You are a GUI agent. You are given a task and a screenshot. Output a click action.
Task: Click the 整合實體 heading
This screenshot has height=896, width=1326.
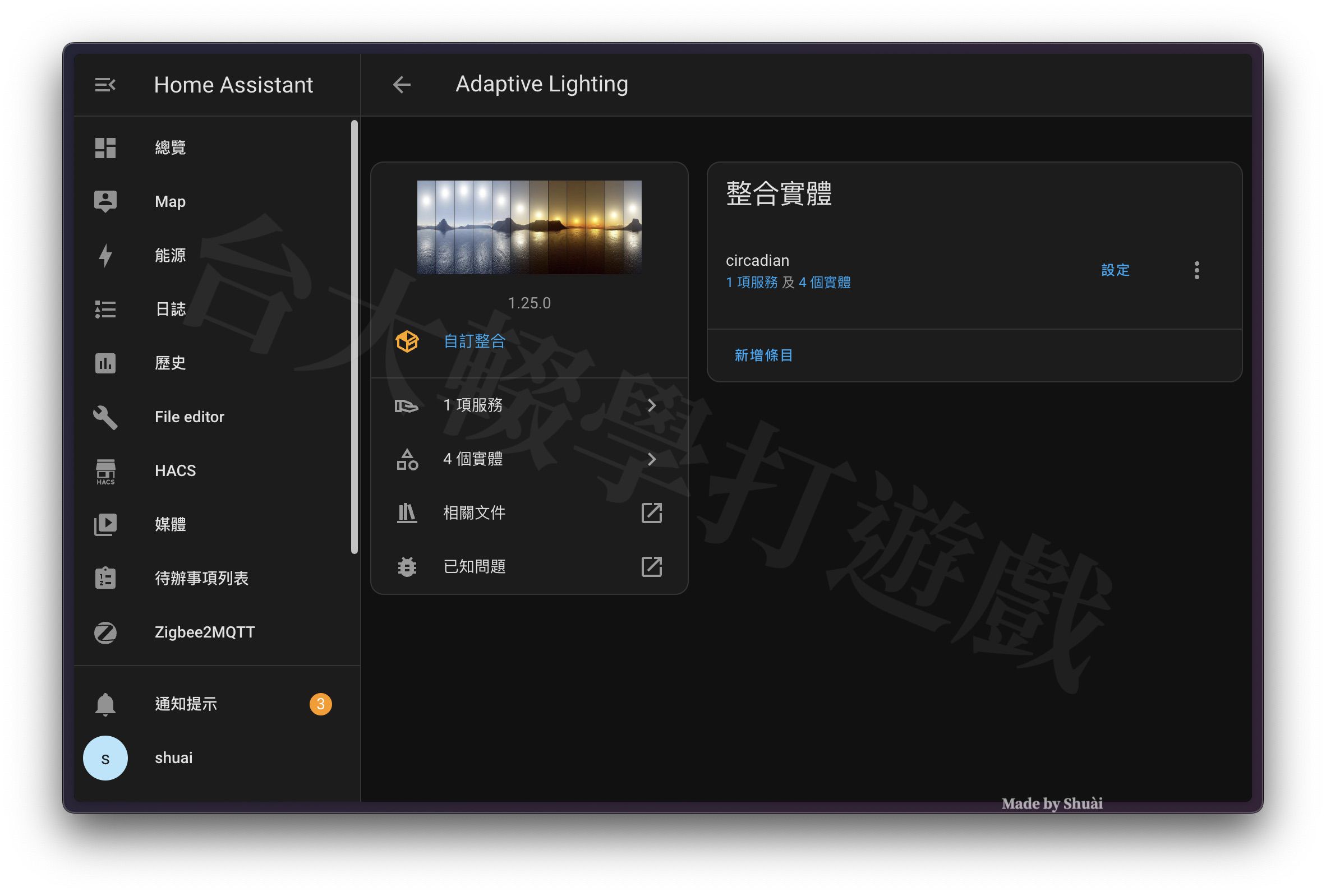778,193
